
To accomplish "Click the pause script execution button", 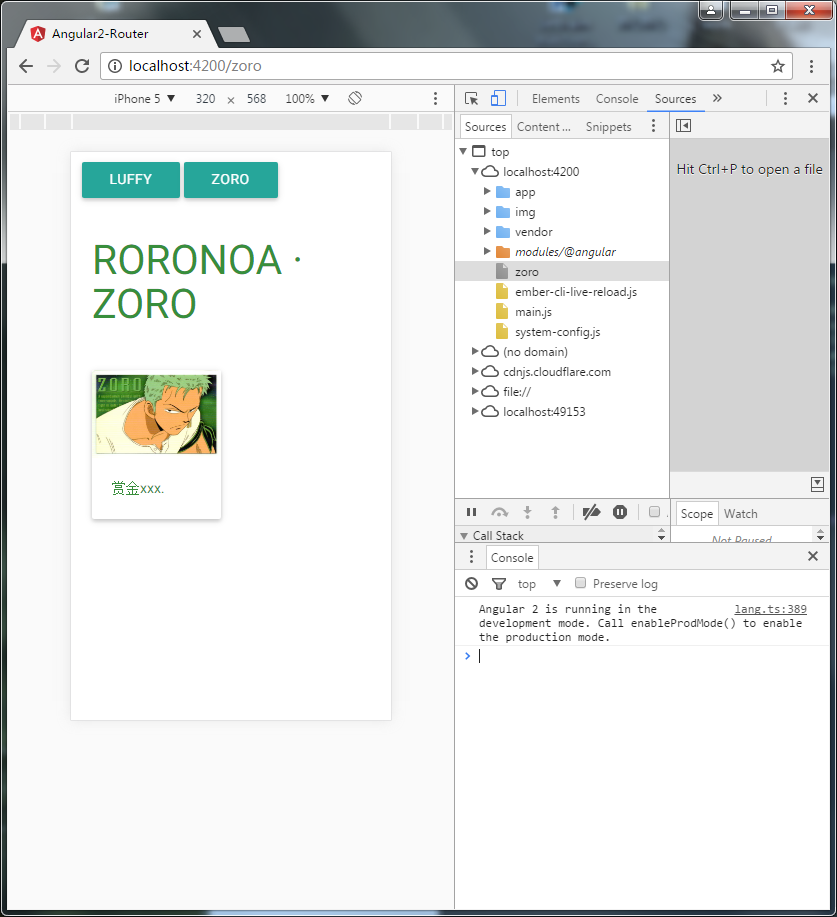I will click(471, 513).
